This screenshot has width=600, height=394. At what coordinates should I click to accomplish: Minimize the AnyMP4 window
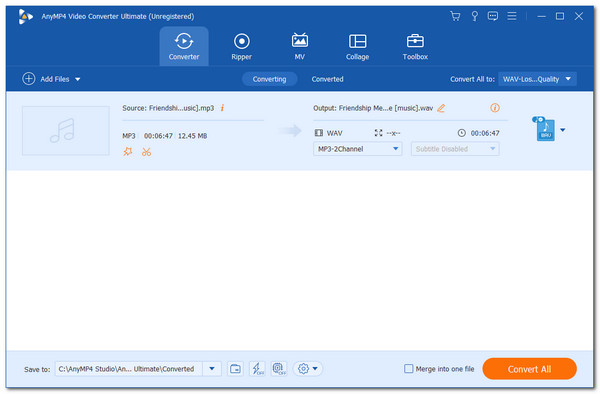541,16
